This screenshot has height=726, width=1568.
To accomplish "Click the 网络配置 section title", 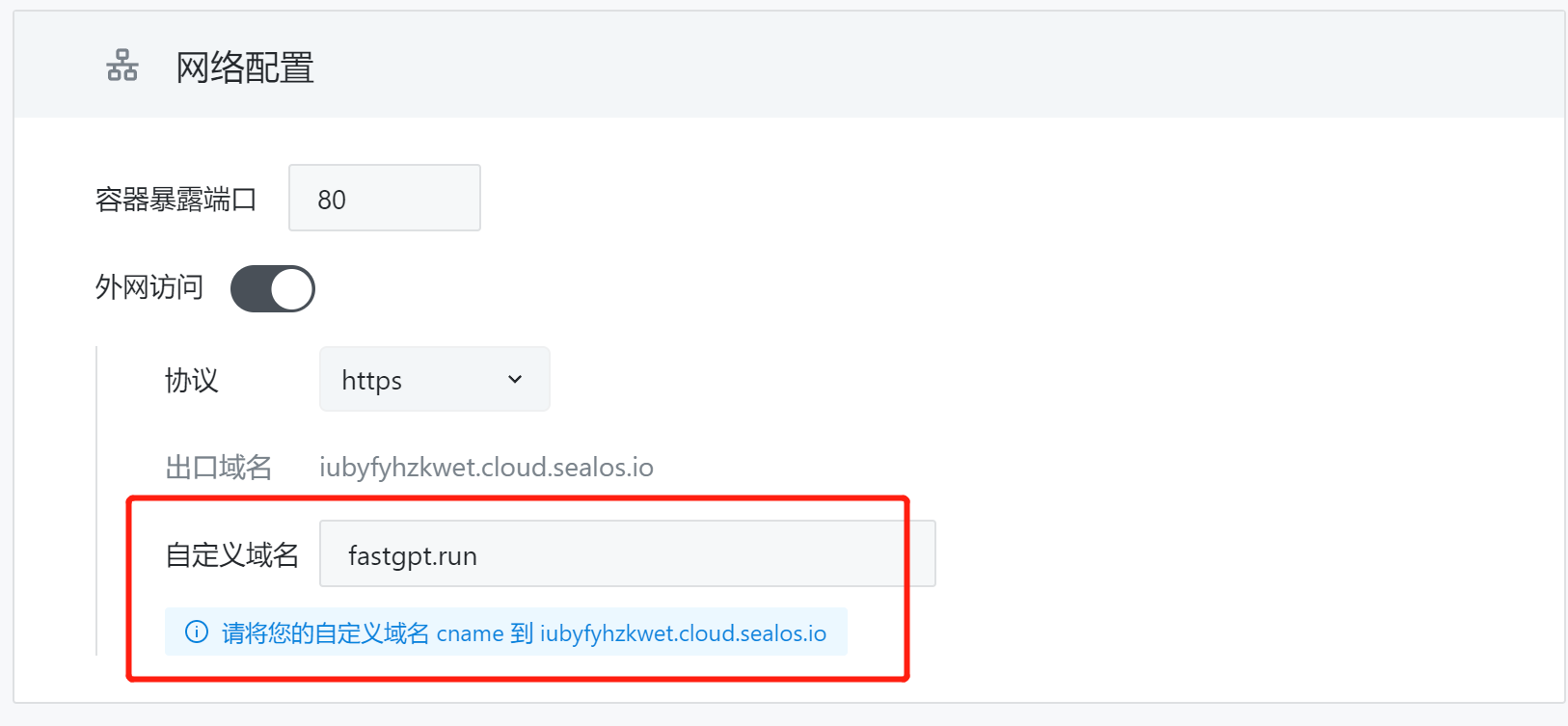I will 245,67.
